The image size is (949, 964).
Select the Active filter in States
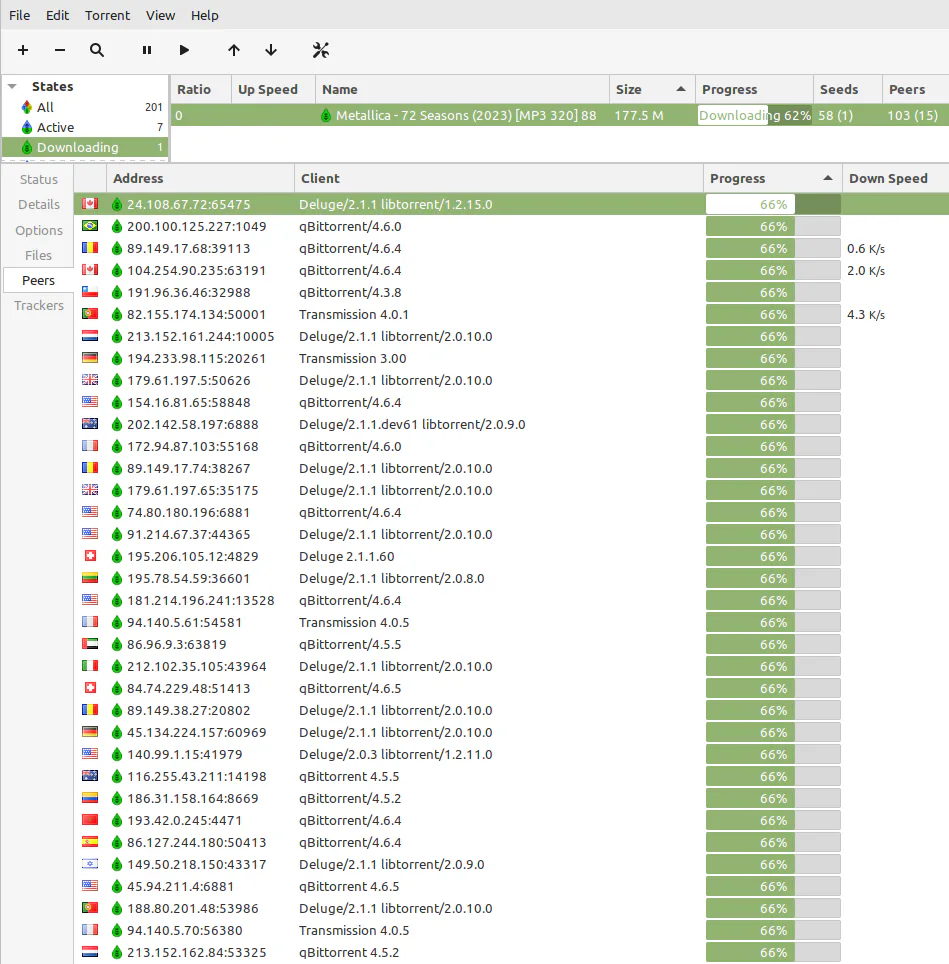click(x=85, y=127)
